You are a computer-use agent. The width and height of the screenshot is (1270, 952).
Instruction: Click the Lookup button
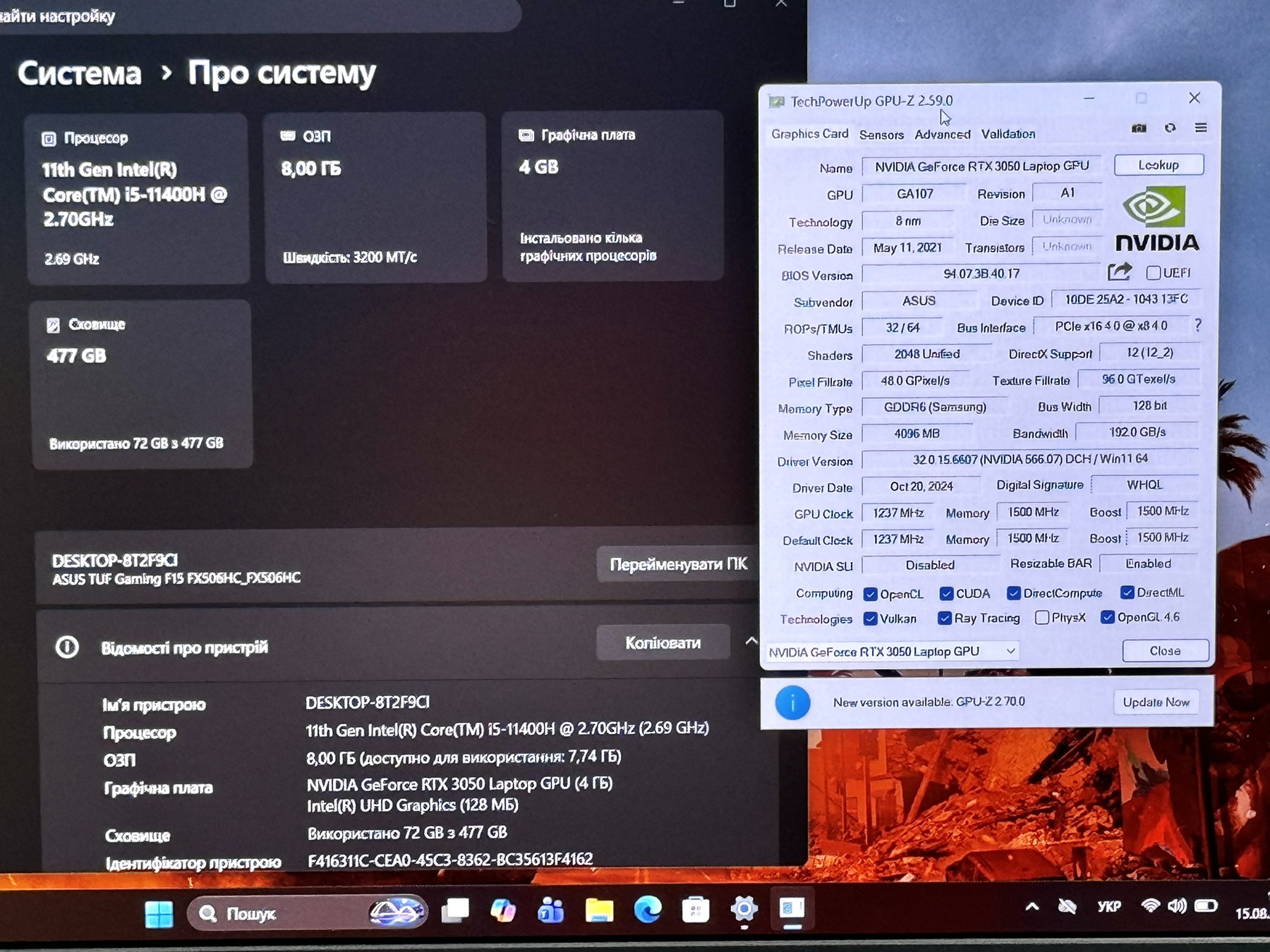tap(1159, 165)
